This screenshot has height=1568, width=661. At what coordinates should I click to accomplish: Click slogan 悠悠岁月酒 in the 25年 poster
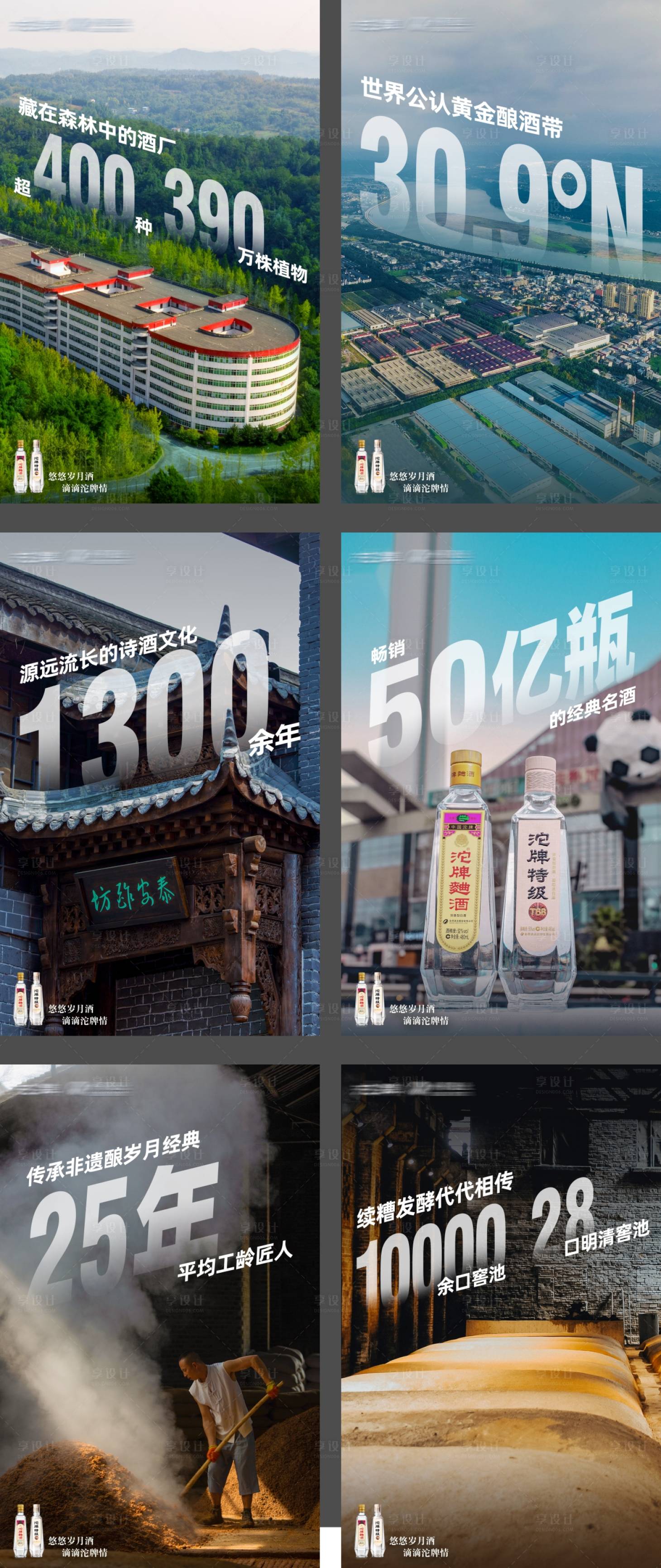pyautogui.click(x=71, y=1541)
